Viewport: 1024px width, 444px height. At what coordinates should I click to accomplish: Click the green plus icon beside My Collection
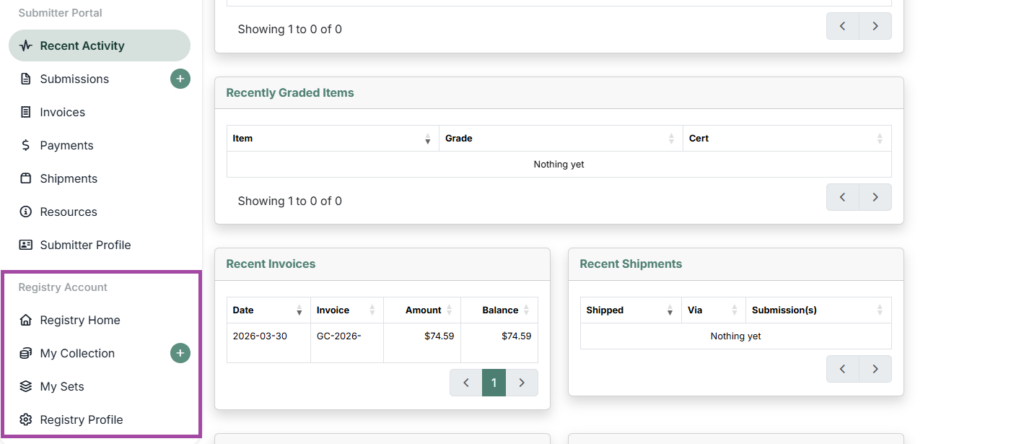pos(180,353)
